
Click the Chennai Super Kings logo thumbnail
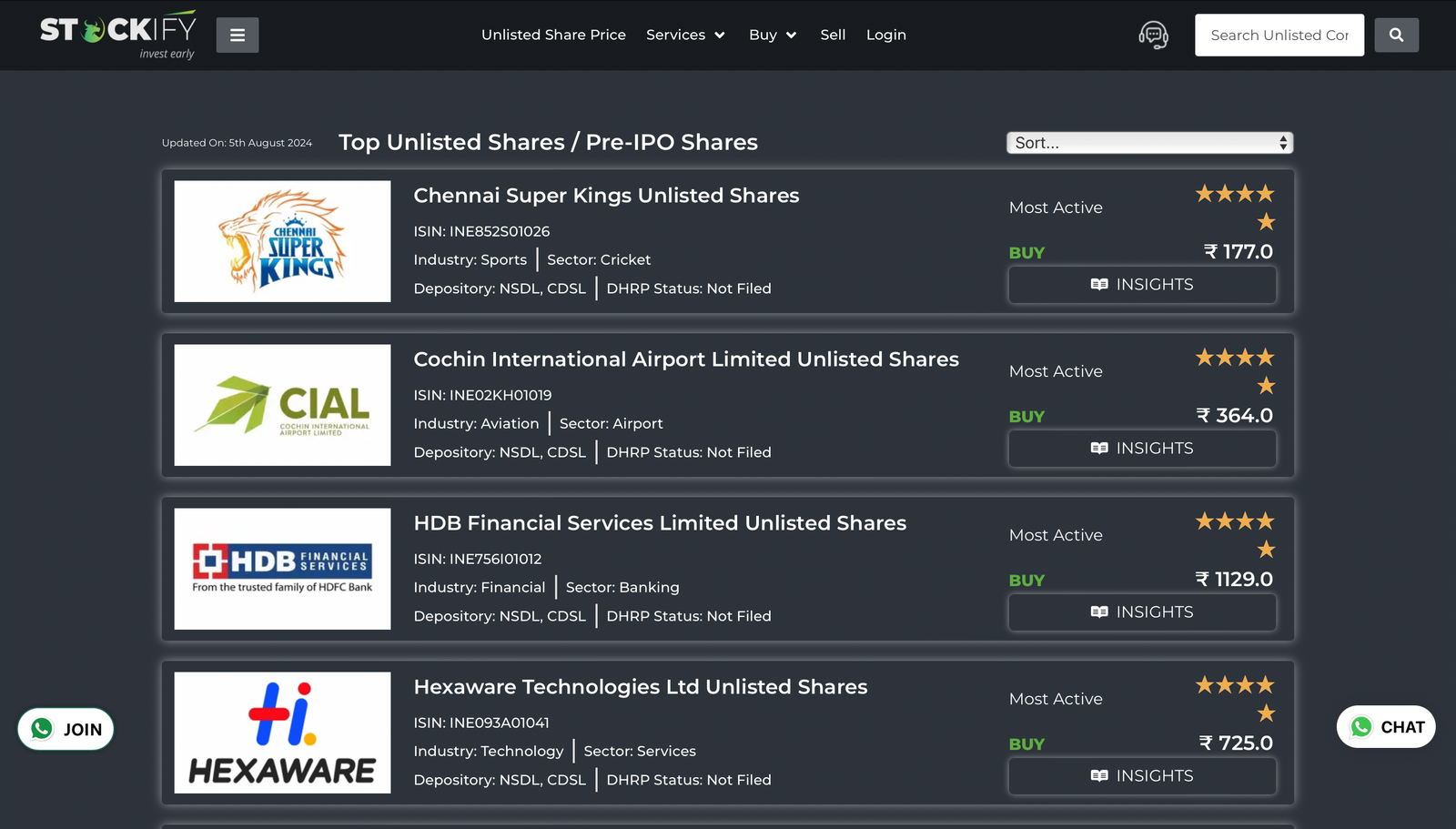coord(282,241)
